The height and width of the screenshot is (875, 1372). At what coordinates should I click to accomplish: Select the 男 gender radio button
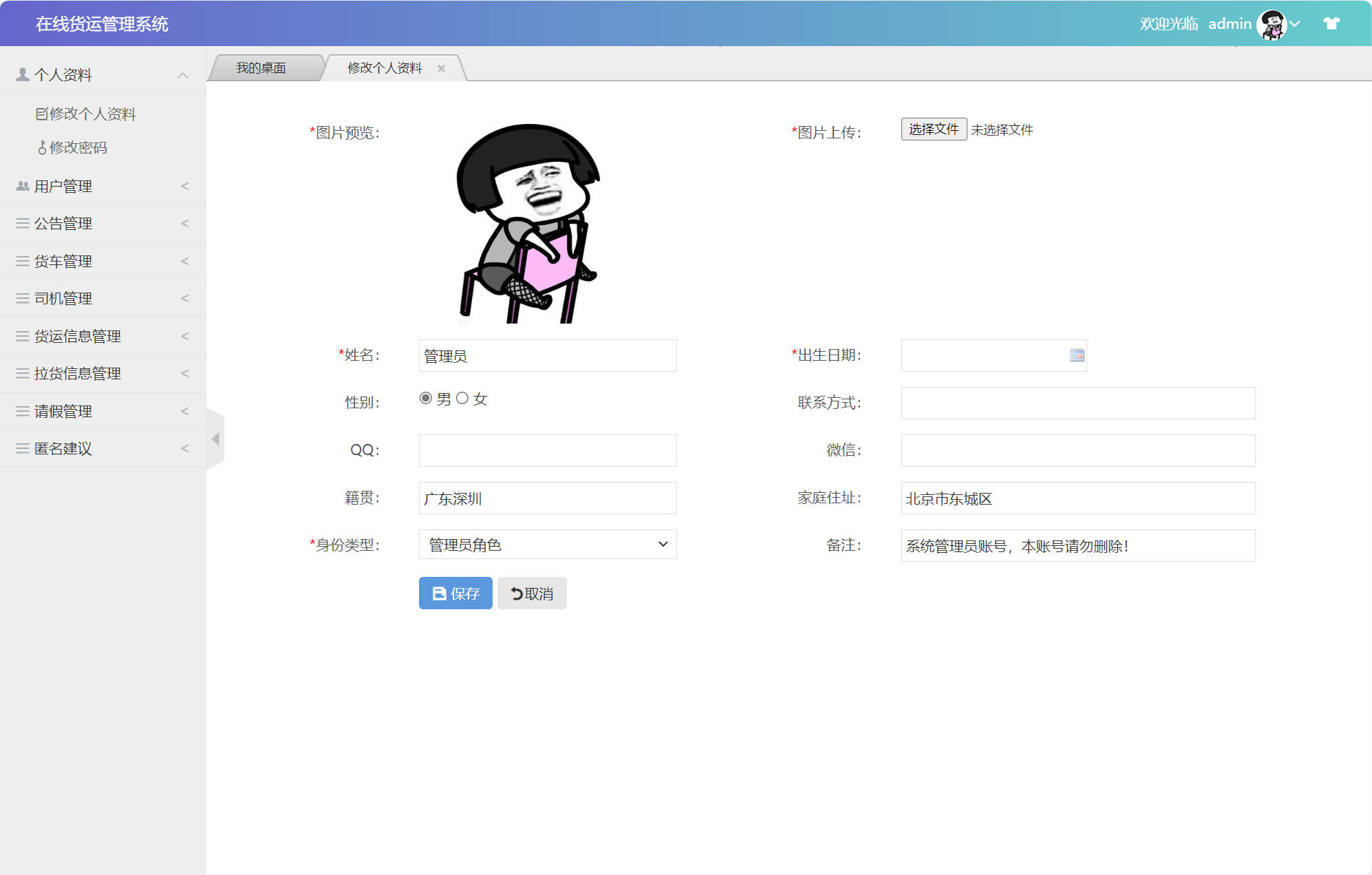[425, 399]
